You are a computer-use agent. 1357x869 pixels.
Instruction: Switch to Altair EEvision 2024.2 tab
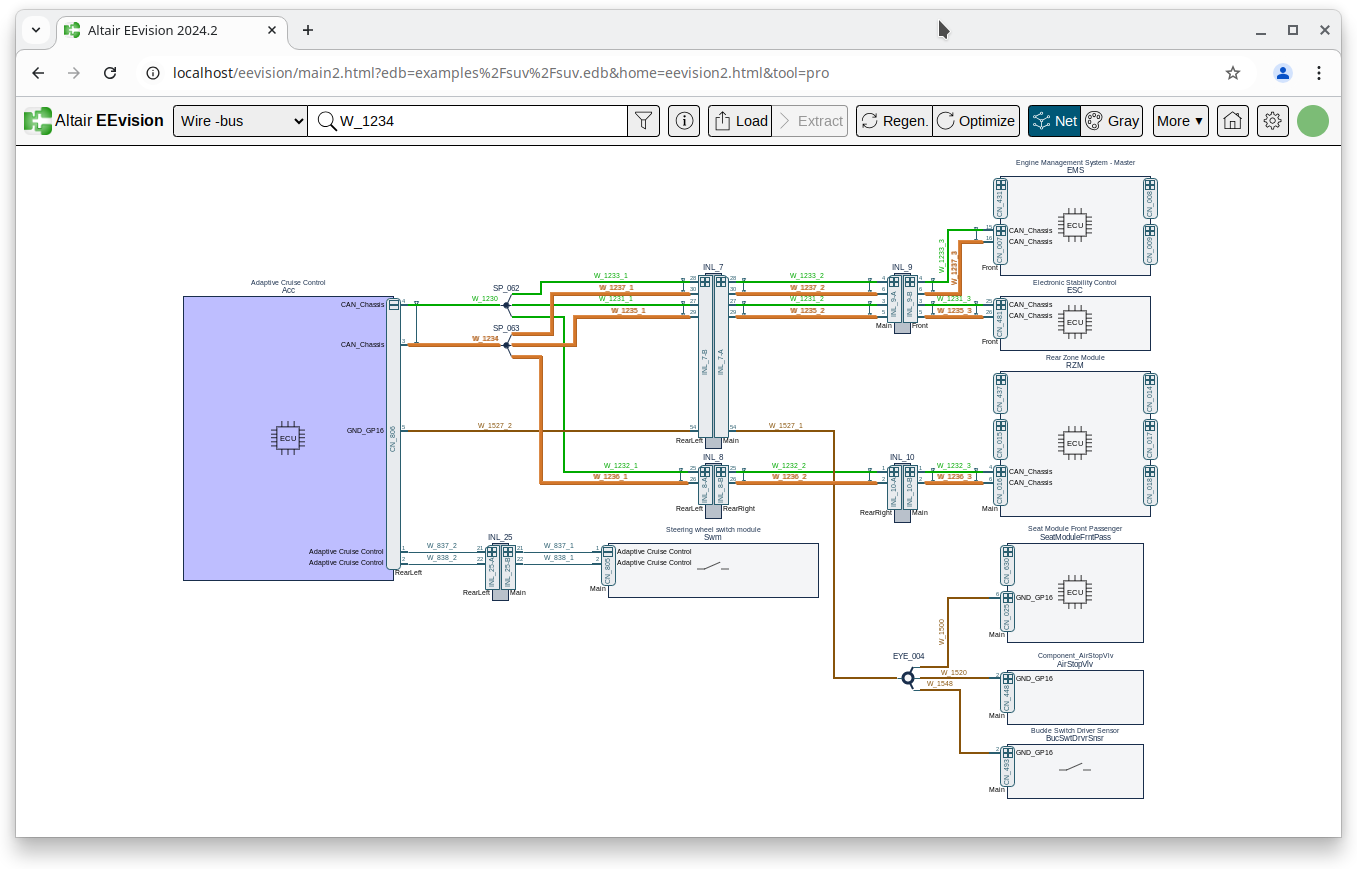pyautogui.click(x=160, y=30)
